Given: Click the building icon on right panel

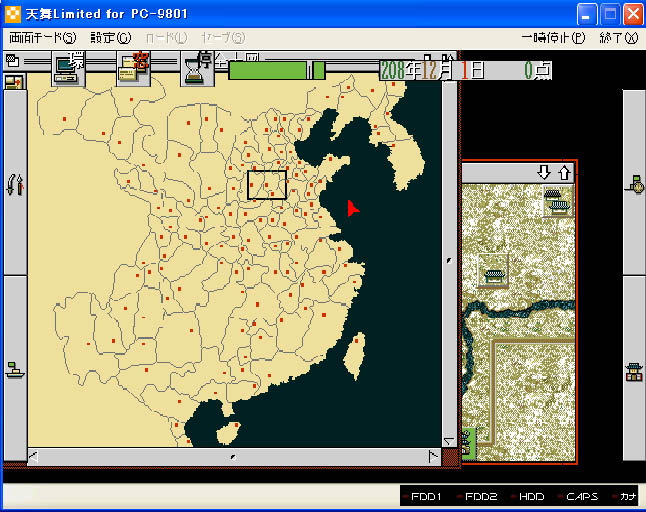Looking at the screenshot, I should pos(634,372).
